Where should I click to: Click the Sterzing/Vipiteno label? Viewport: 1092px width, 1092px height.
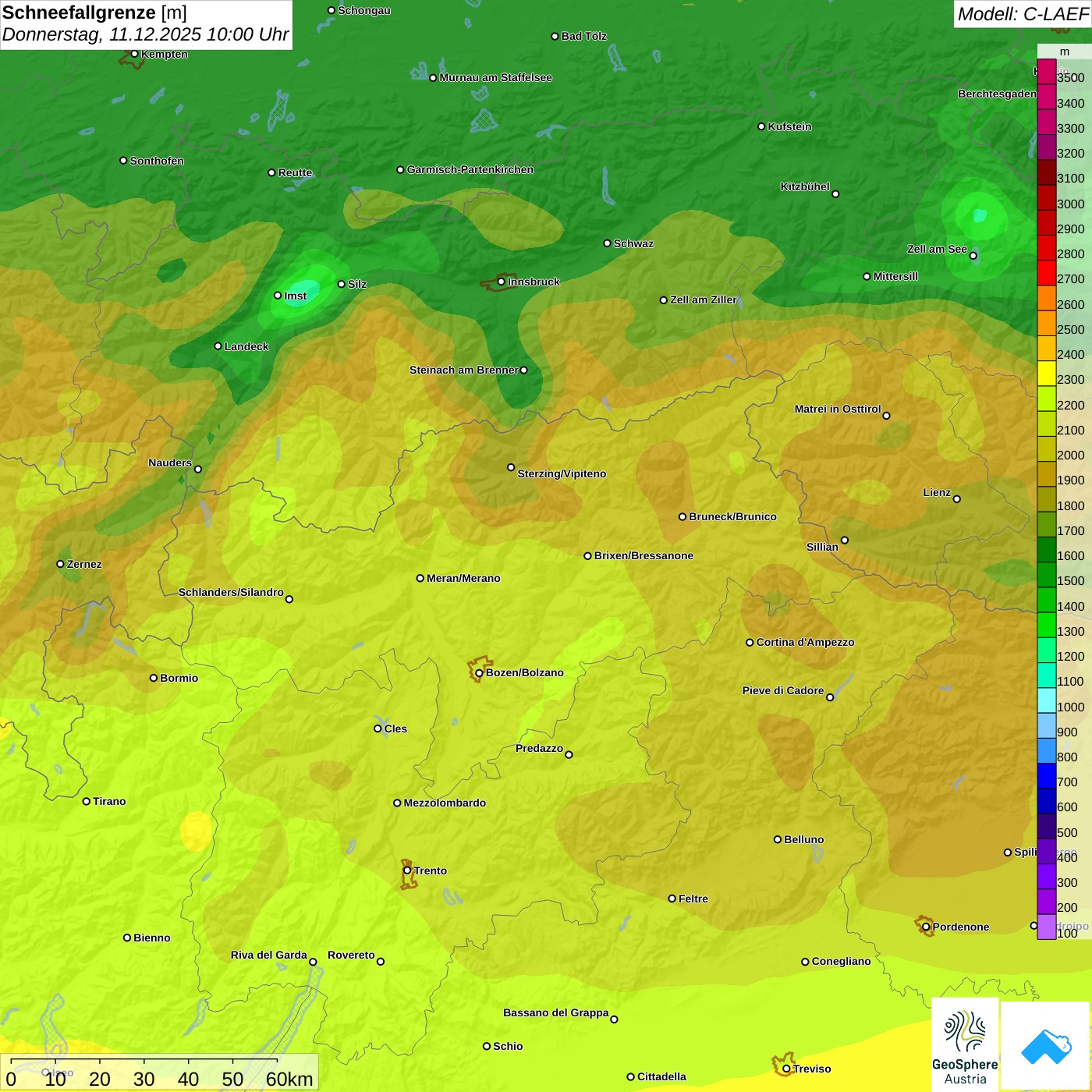click(x=562, y=473)
